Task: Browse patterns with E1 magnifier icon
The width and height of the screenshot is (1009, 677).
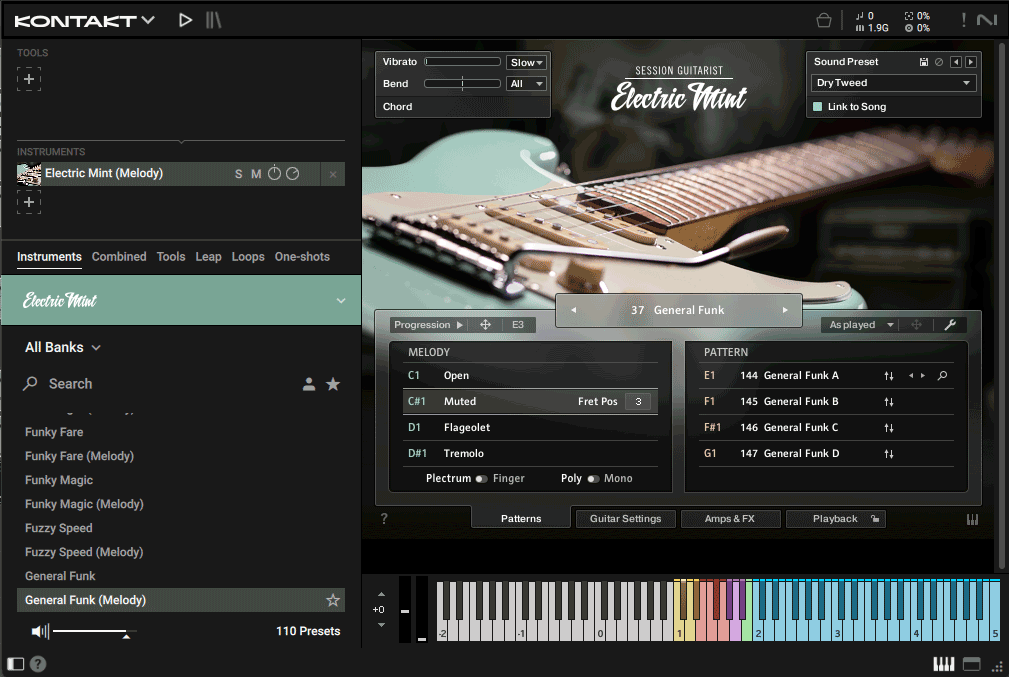Action: [x=942, y=376]
